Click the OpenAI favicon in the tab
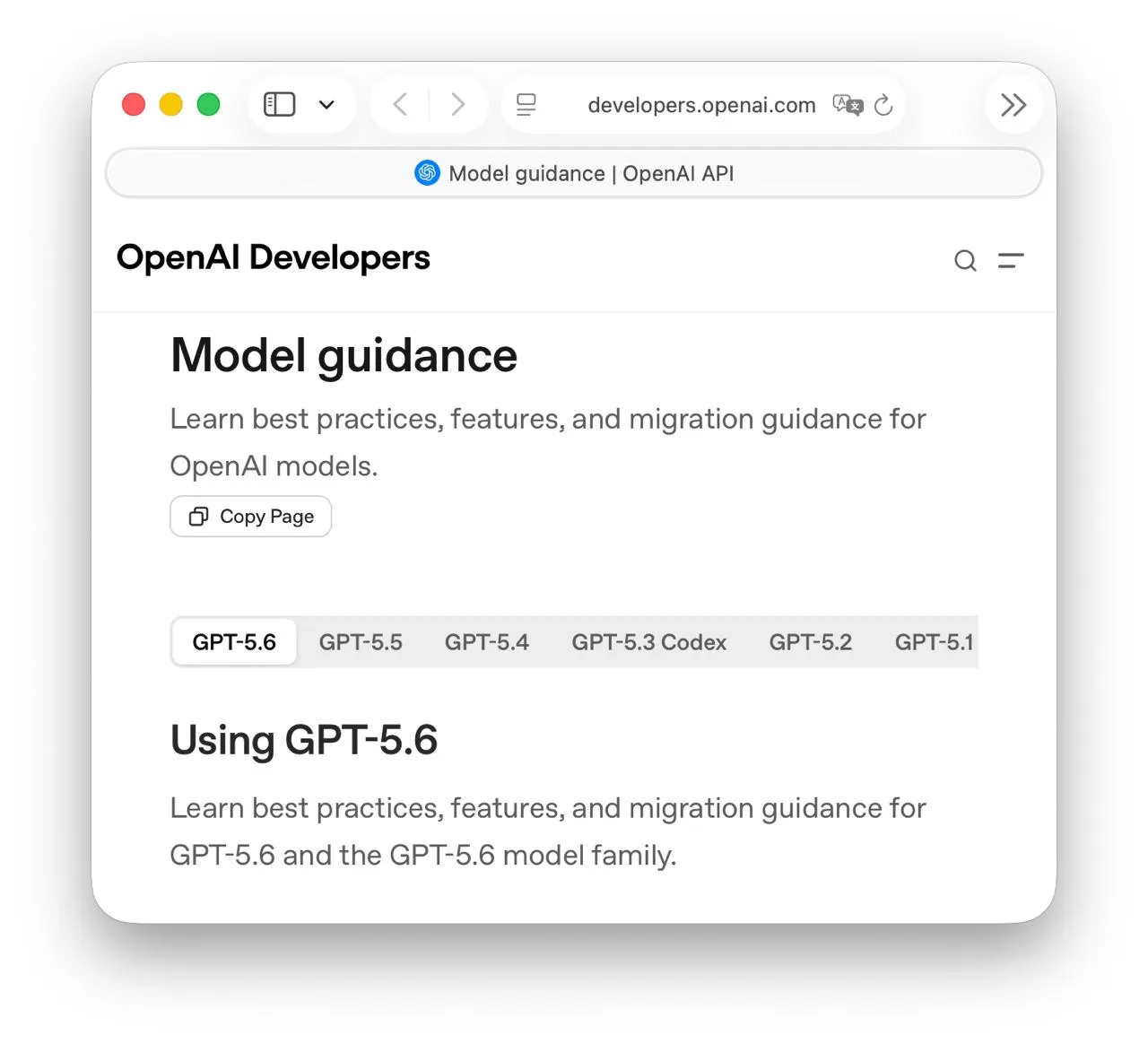Image resolution: width=1148 pixels, height=1044 pixels. click(427, 173)
